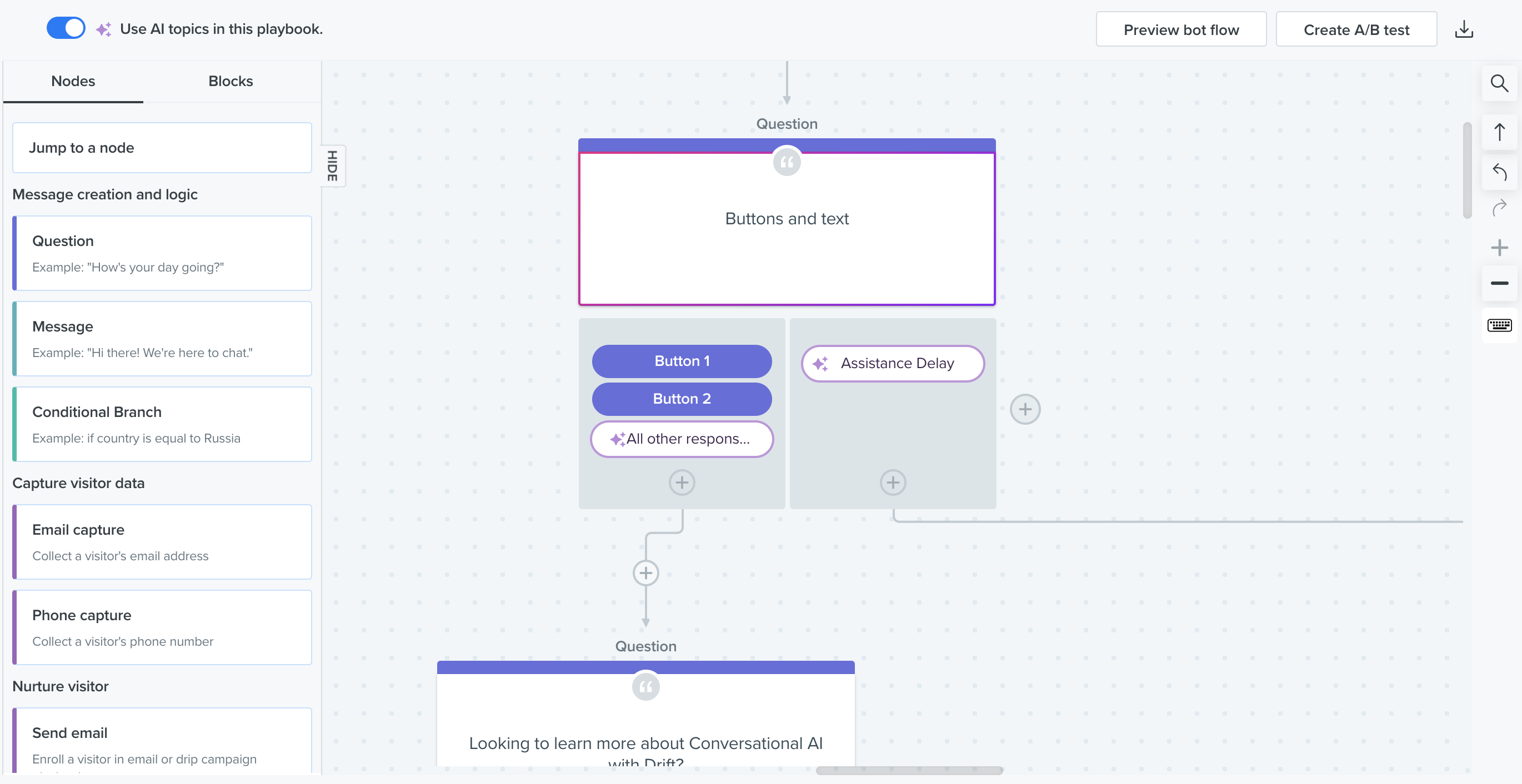Click the download icon in top bar

coord(1464,29)
